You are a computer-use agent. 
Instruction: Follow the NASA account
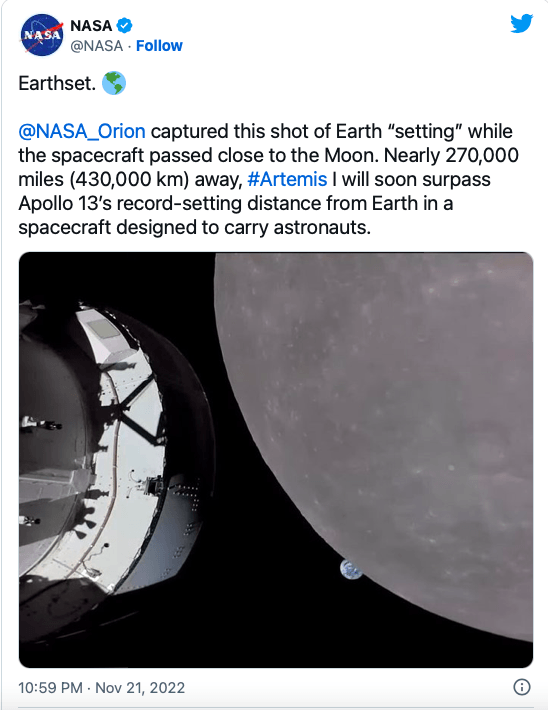[159, 46]
